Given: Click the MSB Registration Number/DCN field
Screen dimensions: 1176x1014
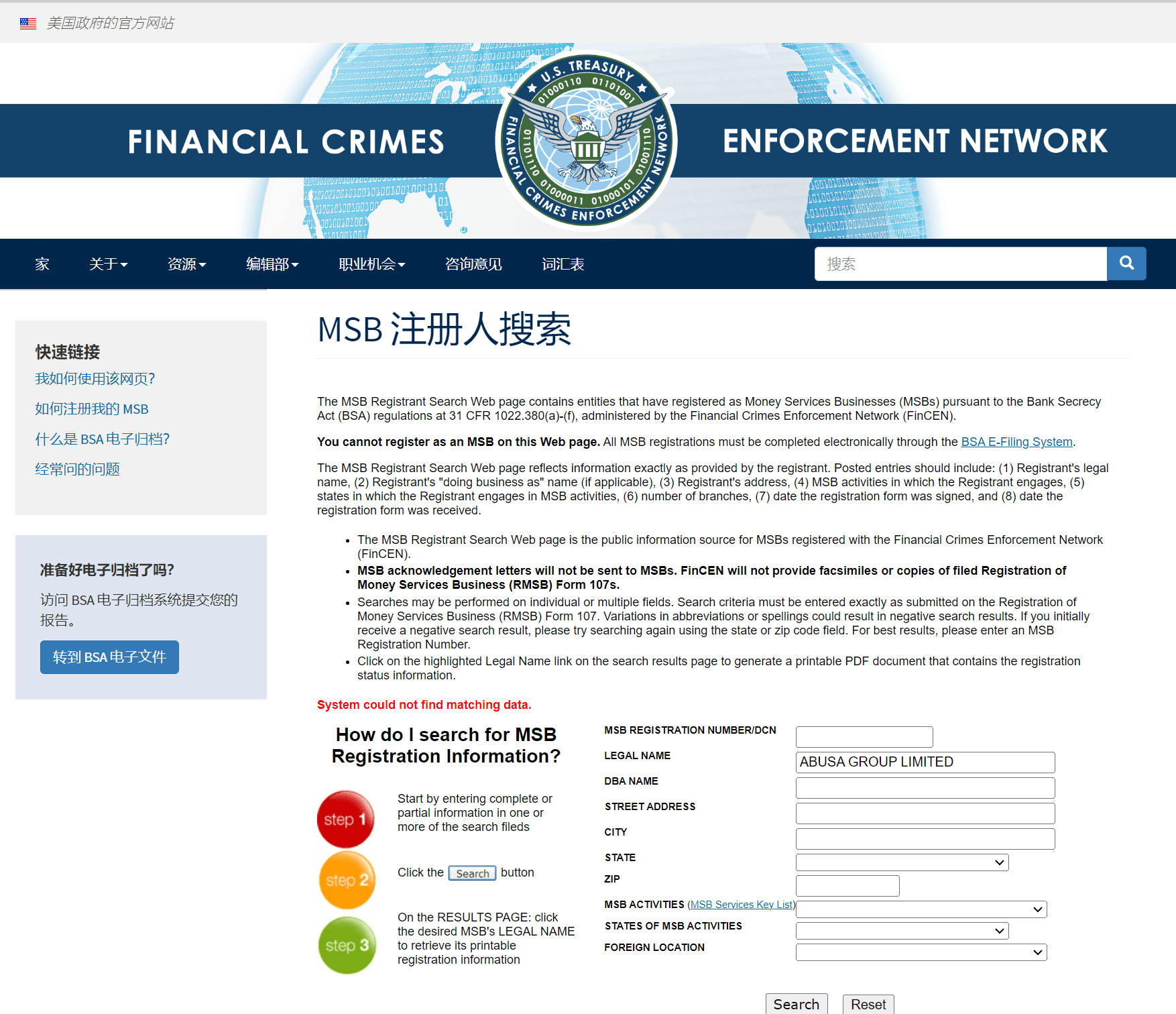Looking at the screenshot, I should (x=864, y=737).
